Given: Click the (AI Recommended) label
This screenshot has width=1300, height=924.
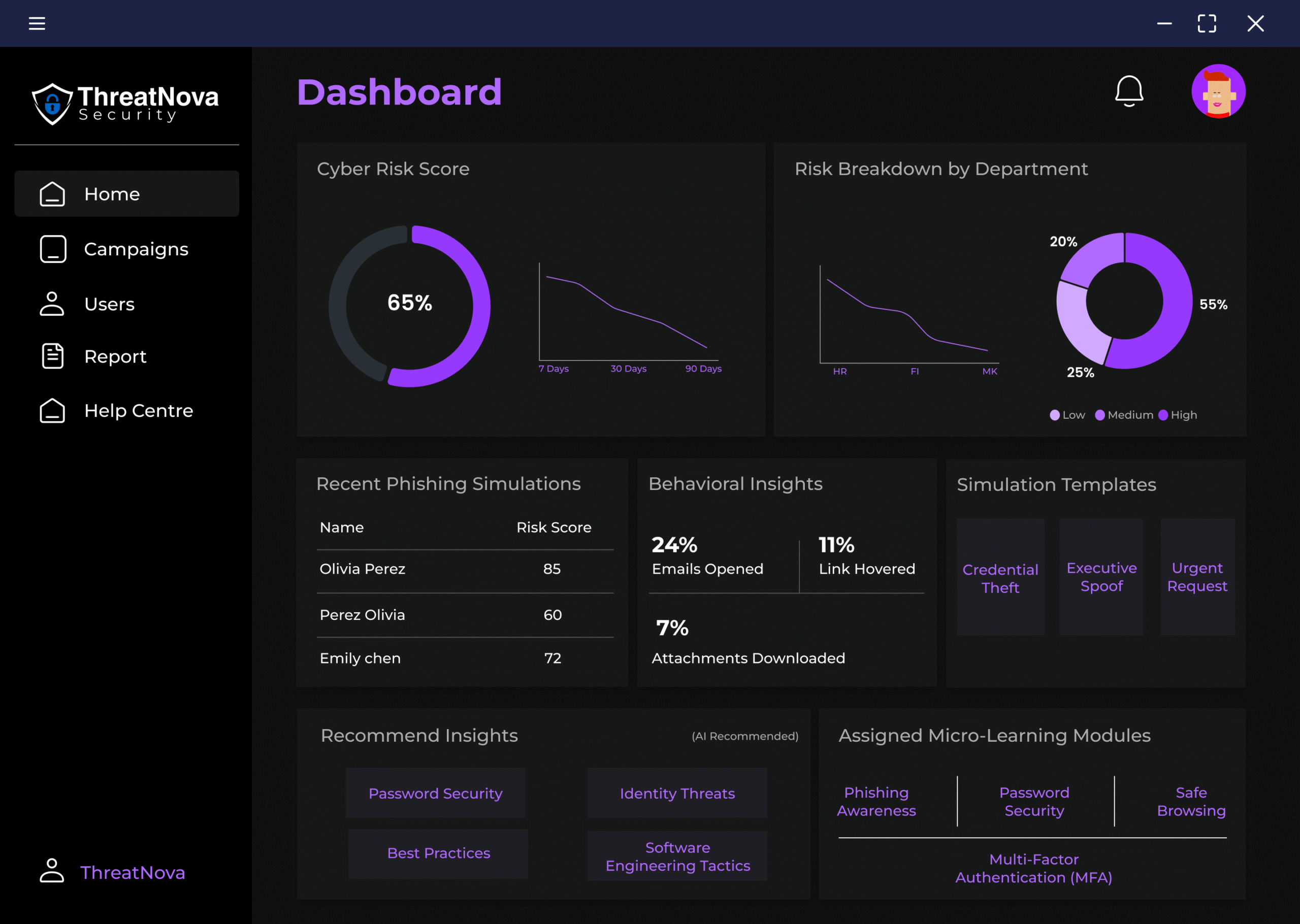Looking at the screenshot, I should (745, 736).
